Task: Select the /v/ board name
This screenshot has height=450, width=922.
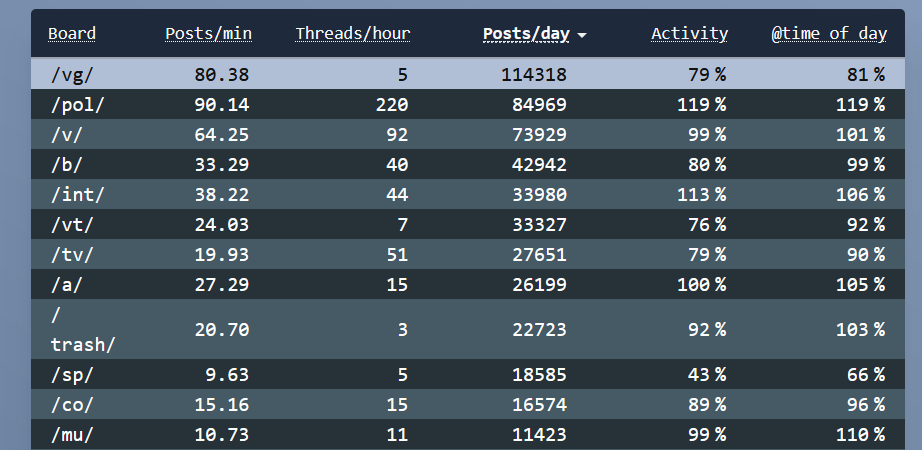Action: pyautogui.click(x=66, y=135)
